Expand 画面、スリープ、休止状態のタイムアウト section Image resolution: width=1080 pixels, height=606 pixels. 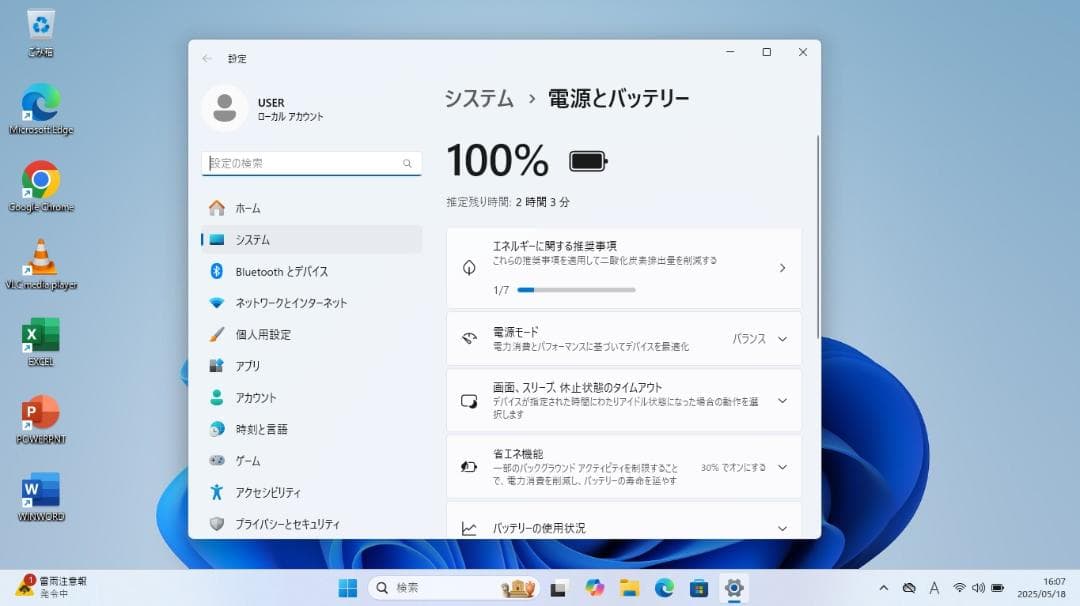783,400
